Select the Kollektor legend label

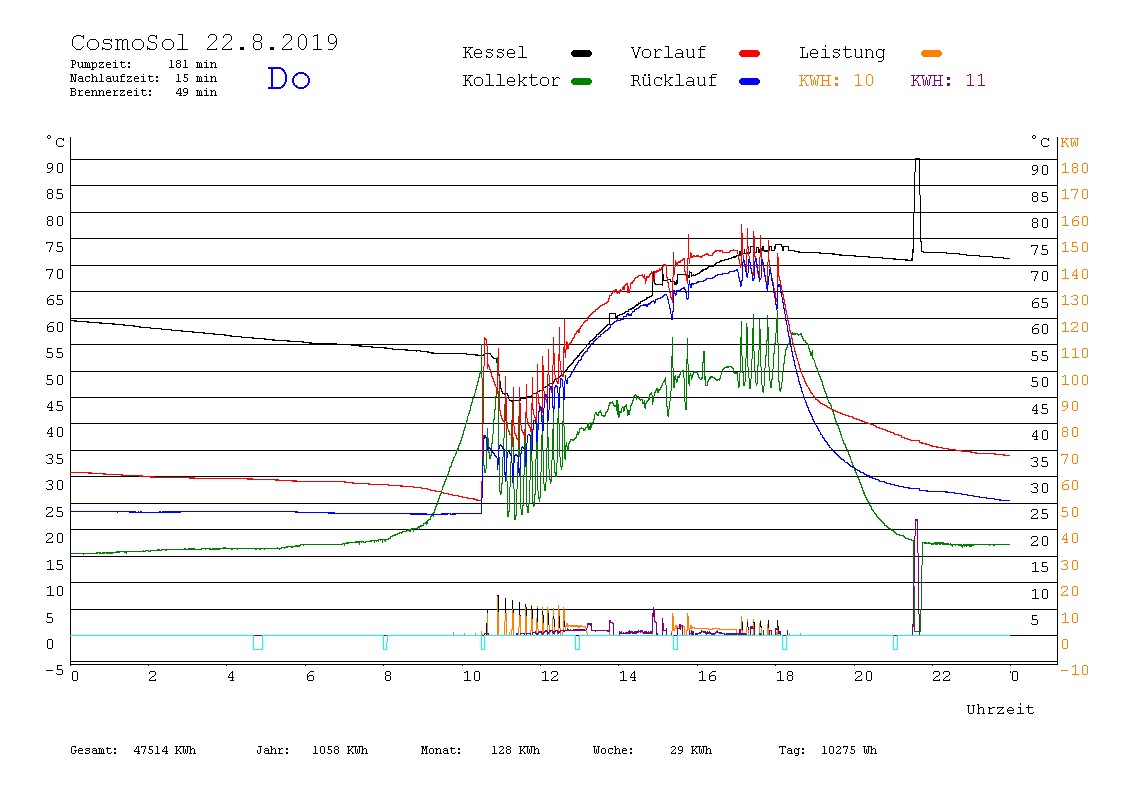(x=510, y=81)
